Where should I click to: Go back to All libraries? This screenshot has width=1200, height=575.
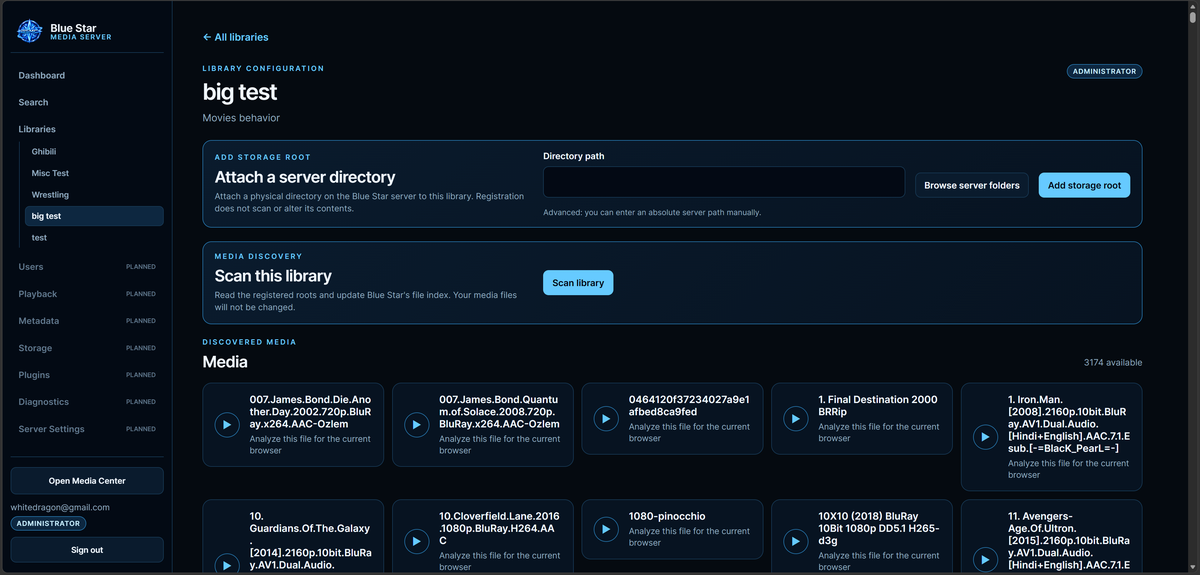click(x=235, y=37)
